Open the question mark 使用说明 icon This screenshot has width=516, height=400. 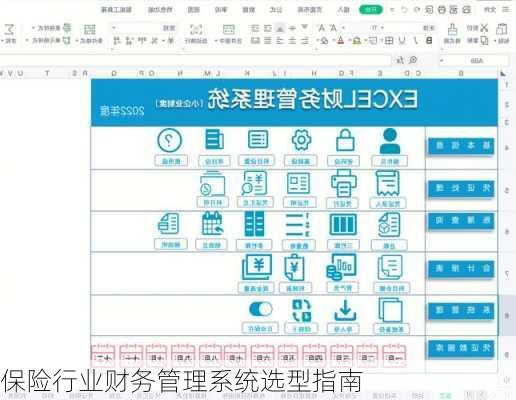tap(169, 140)
